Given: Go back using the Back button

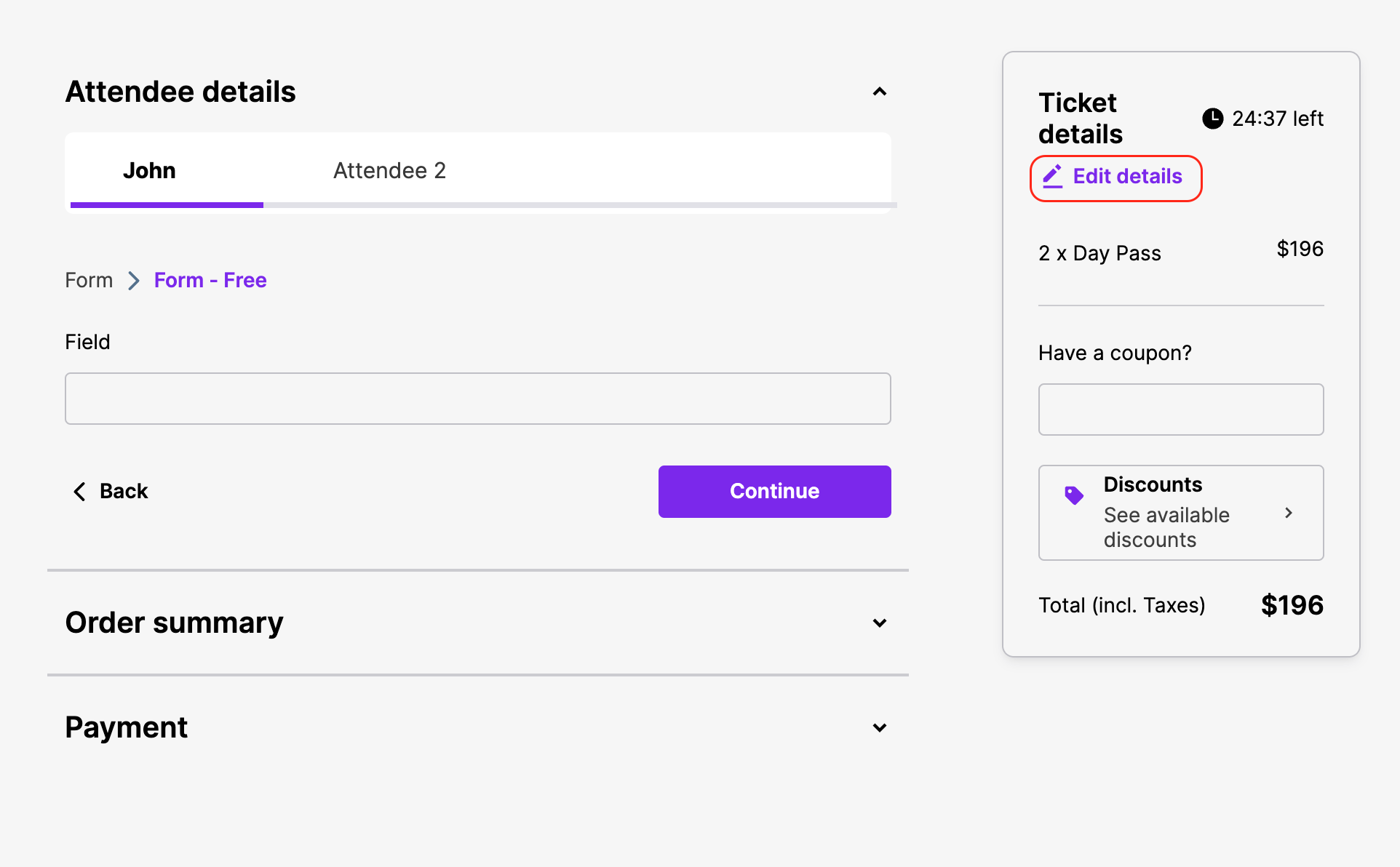Looking at the screenshot, I should (123, 492).
